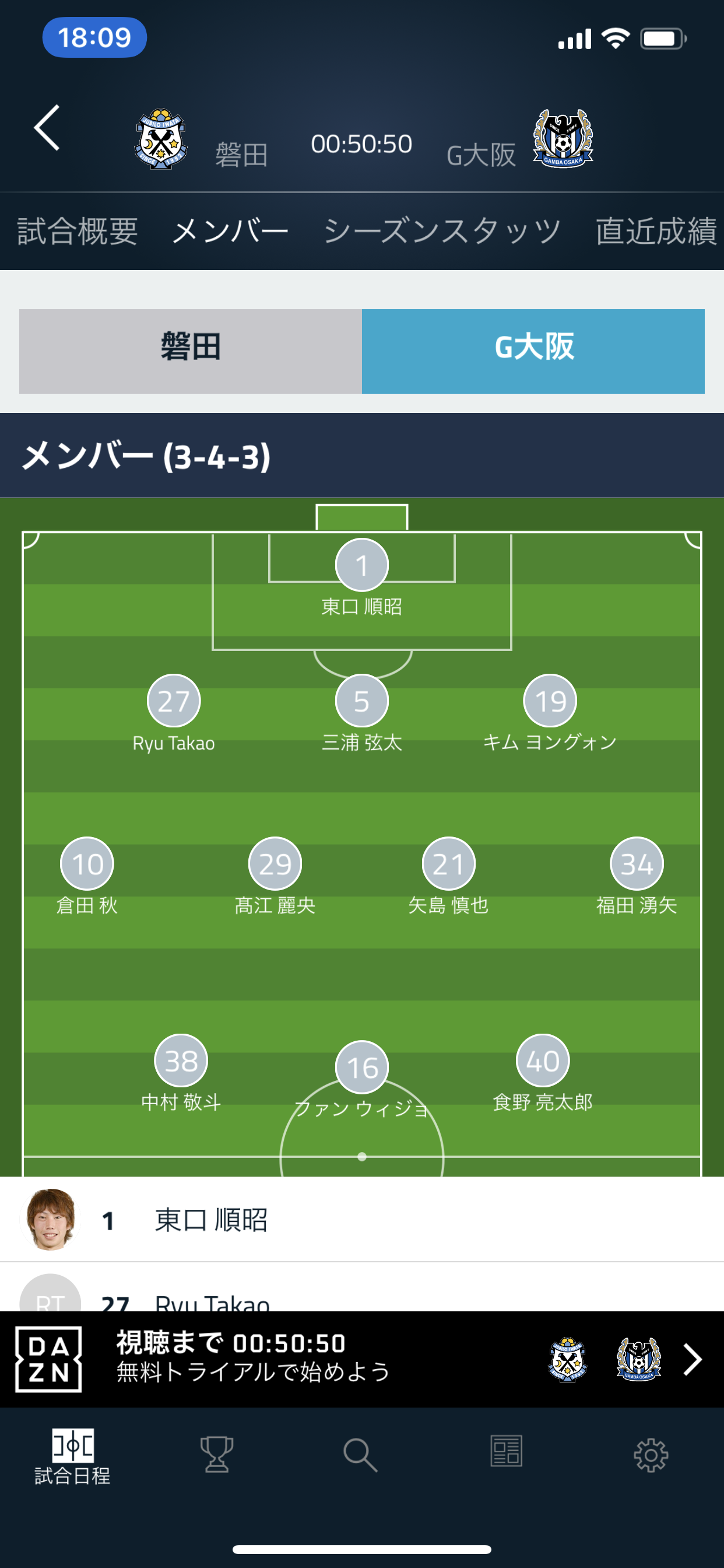Tap the 無料トライアルで始めよう banner text

click(253, 1372)
